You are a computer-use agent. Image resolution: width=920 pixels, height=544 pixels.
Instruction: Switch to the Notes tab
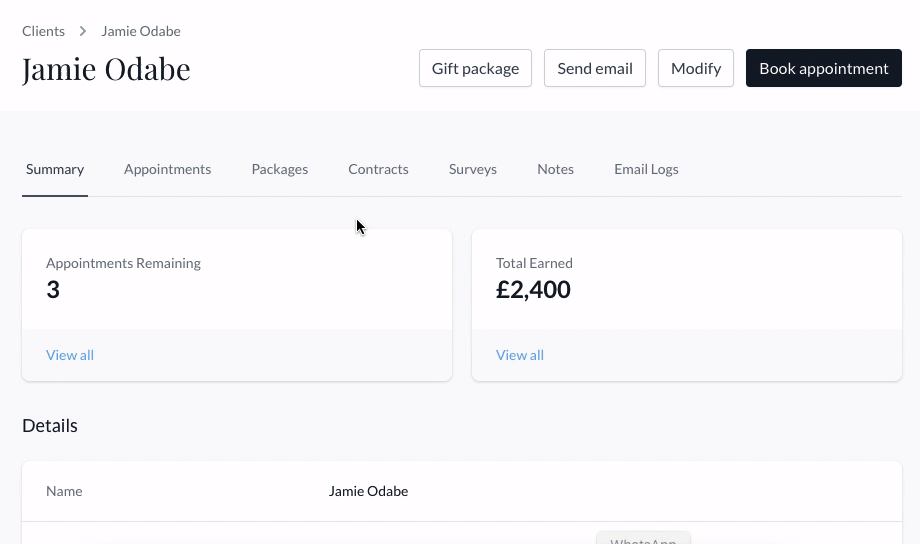pyautogui.click(x=555, y=169)
